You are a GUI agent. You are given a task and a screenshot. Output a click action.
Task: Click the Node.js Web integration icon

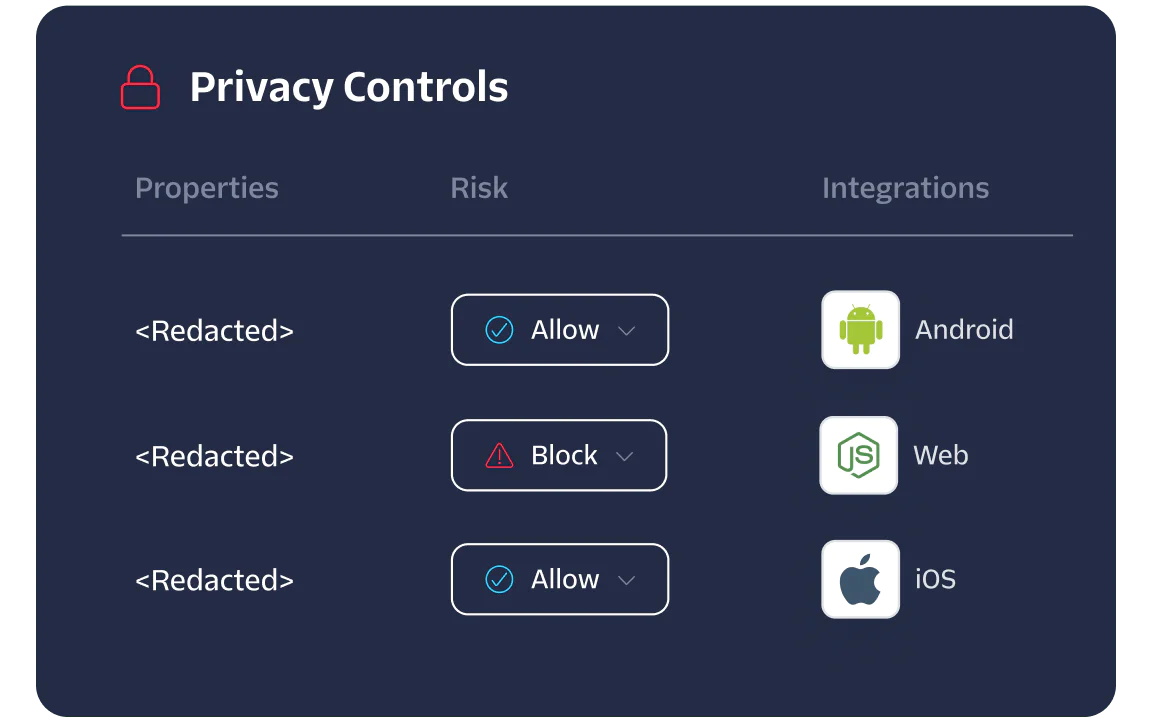[x=858, y=455]
